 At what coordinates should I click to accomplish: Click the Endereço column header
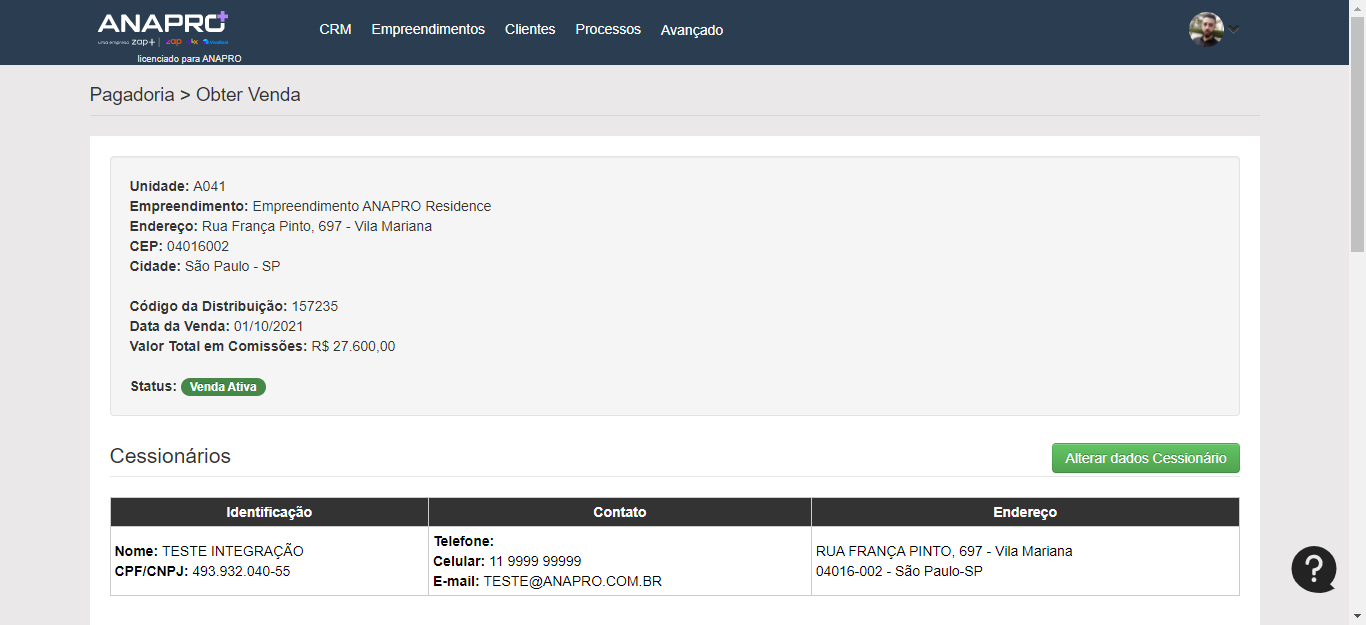pyautogui.click(x=1025, y=512)
